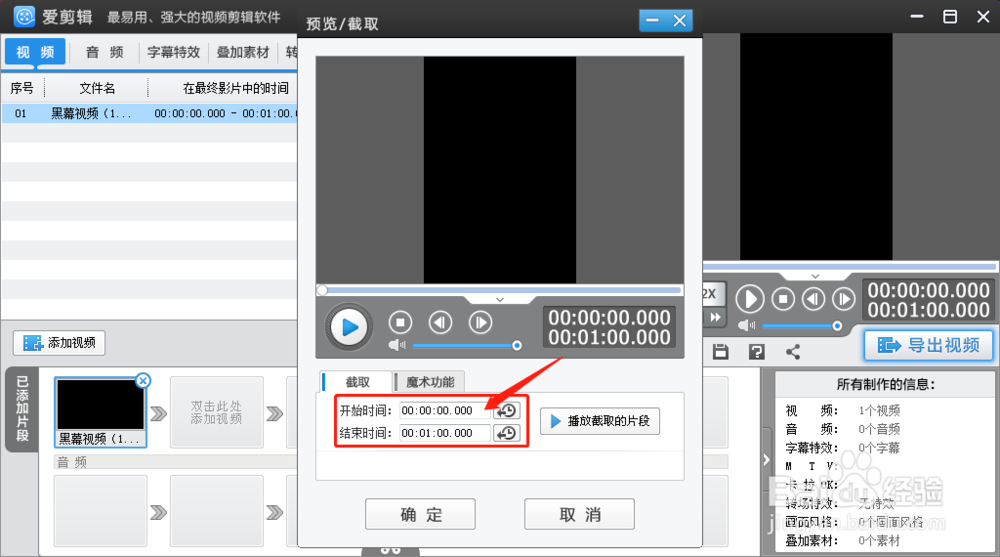Mute the speaker in preview dialog
Image resolution: width=1000 pixels, height=557 pixels.
tap(397, 345)
